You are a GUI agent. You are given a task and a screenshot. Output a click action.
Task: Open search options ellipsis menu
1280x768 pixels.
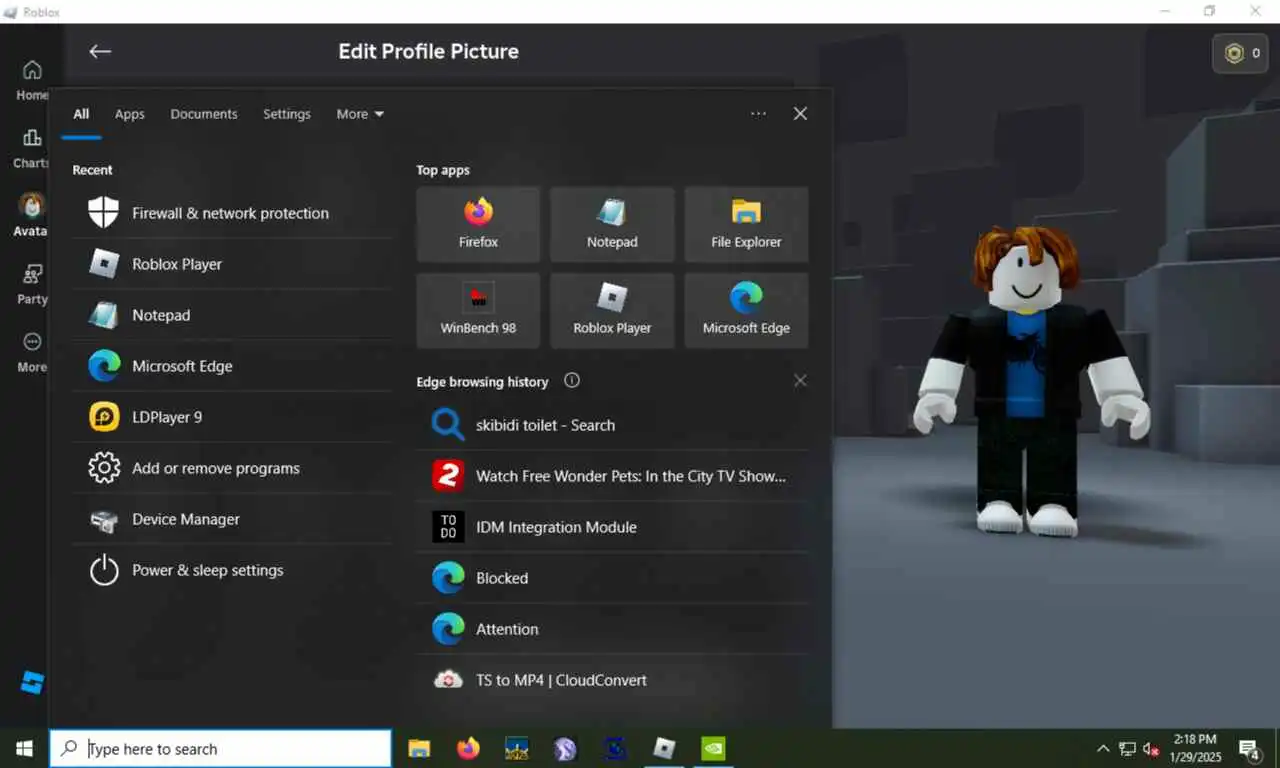point(759,114)
